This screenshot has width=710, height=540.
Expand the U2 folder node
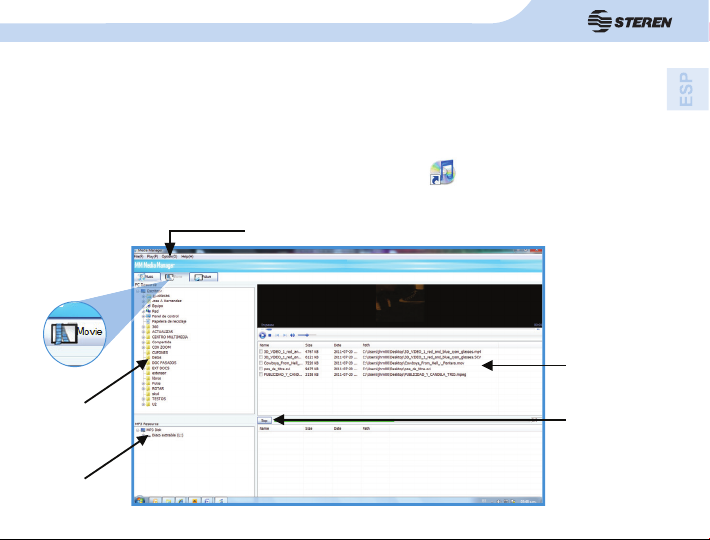(x=144, y=404)
